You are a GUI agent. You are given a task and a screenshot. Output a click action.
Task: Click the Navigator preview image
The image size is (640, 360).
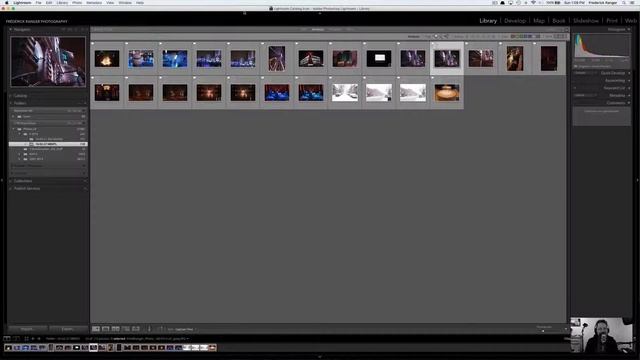pos(48,62)
